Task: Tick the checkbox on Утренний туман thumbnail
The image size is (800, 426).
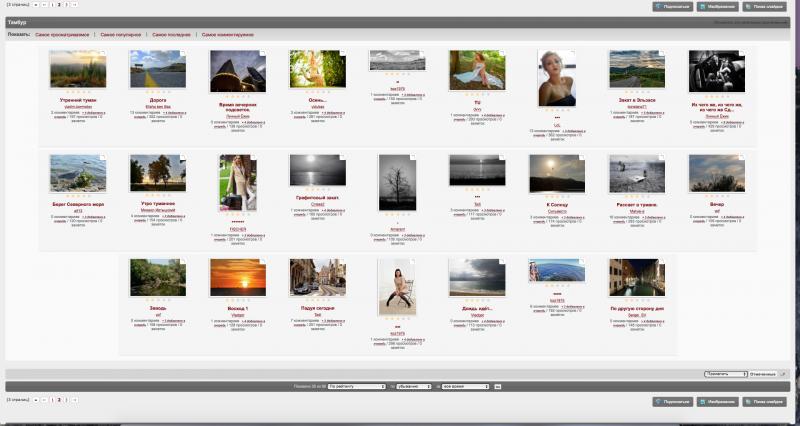Action: coord(103,53)
